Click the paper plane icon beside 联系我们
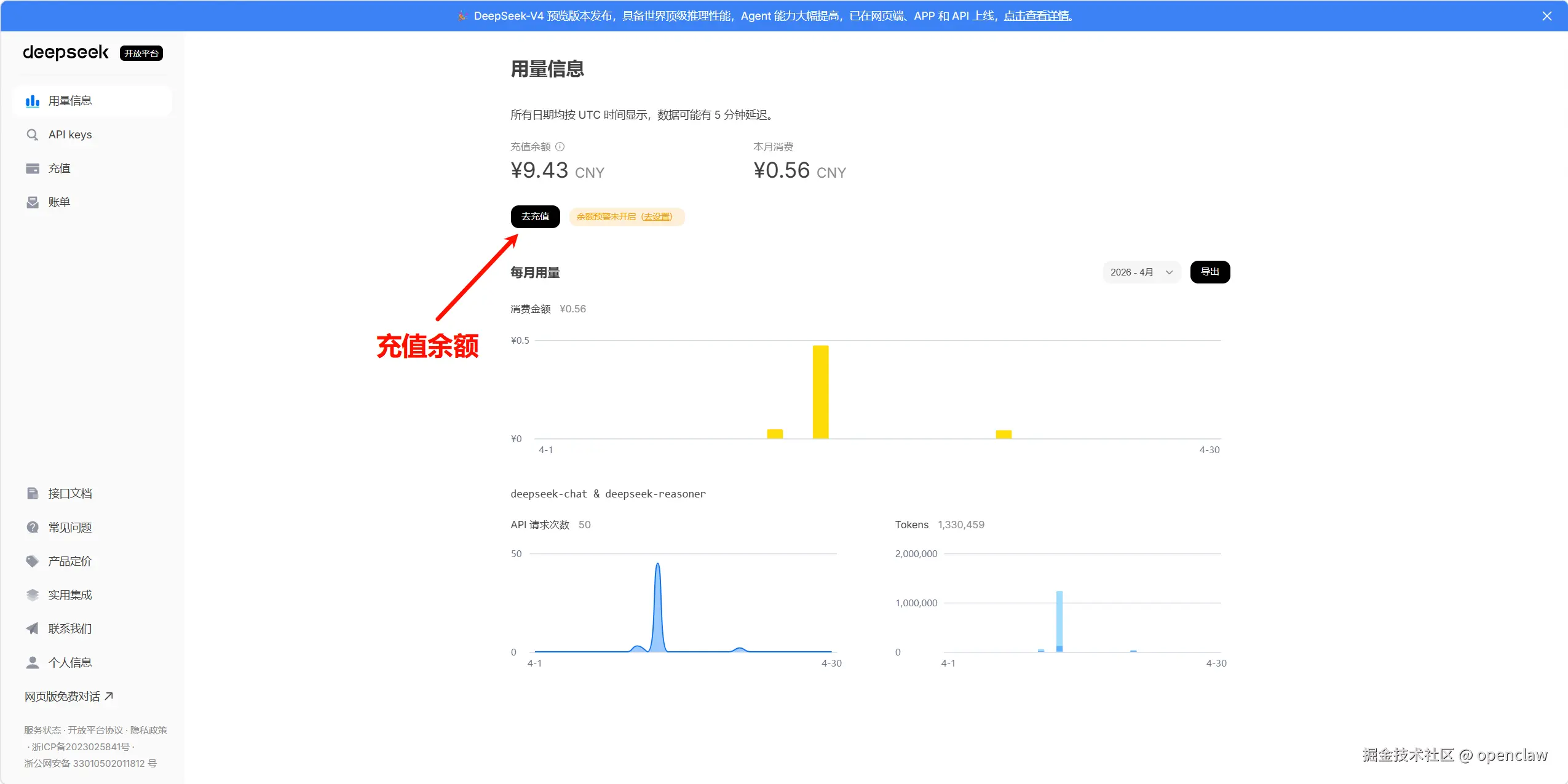1568x784 pixels. 33,628
